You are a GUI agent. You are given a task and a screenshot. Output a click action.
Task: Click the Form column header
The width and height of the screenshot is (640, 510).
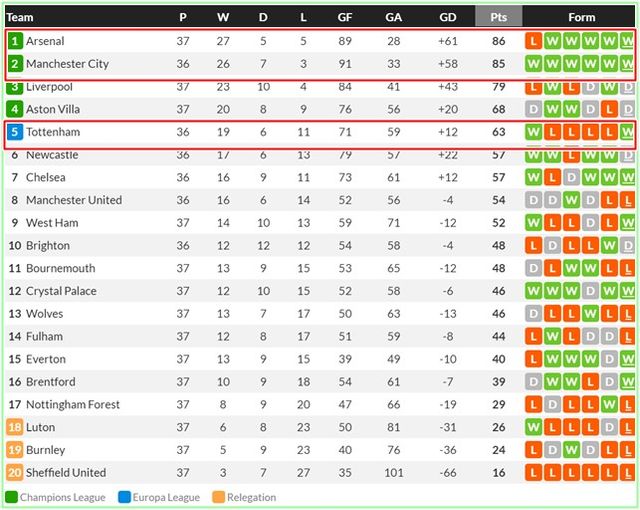(x=581, y=17)
